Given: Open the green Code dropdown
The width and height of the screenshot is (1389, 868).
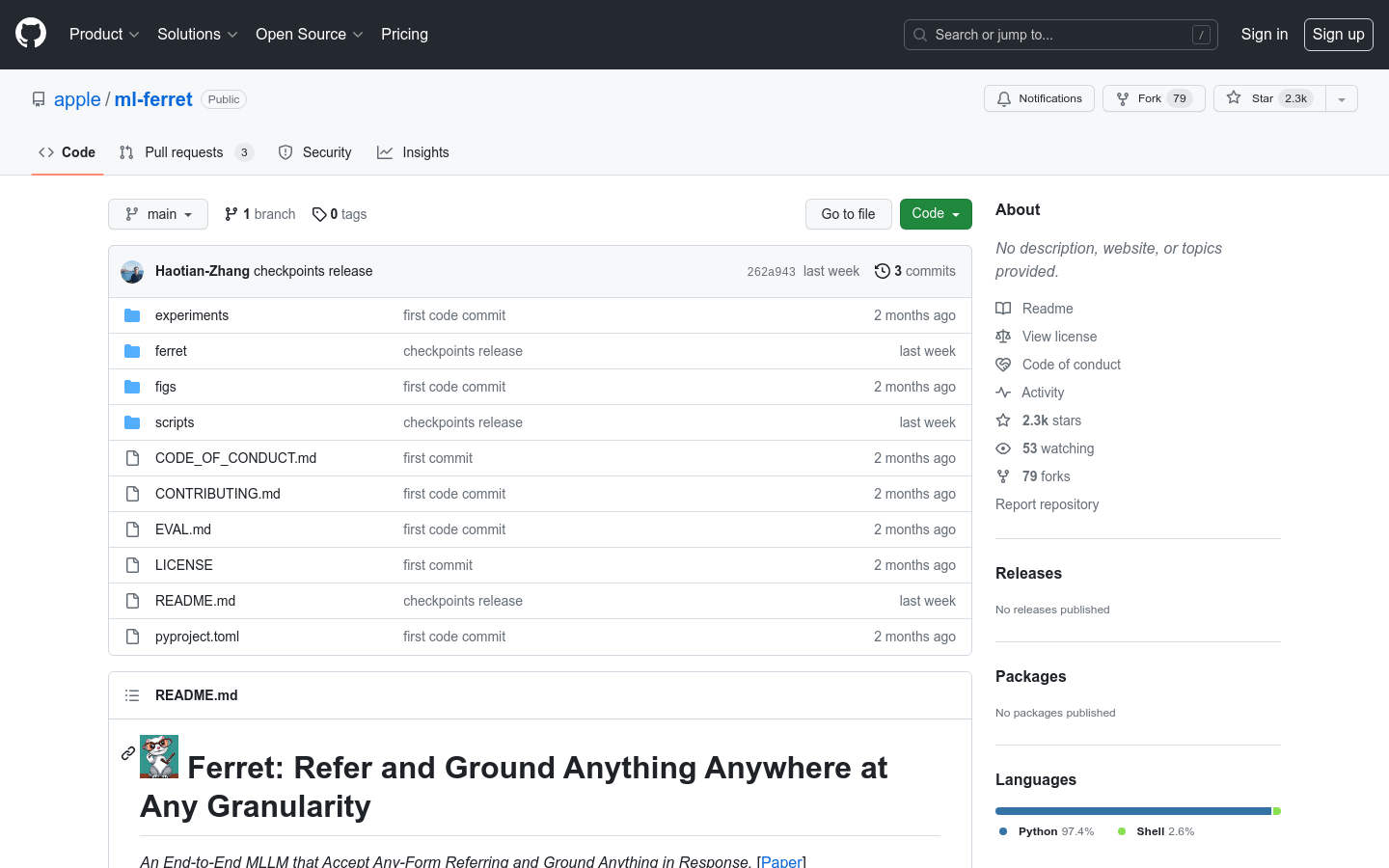Looking at the screenshot, I should click(936, 214).
